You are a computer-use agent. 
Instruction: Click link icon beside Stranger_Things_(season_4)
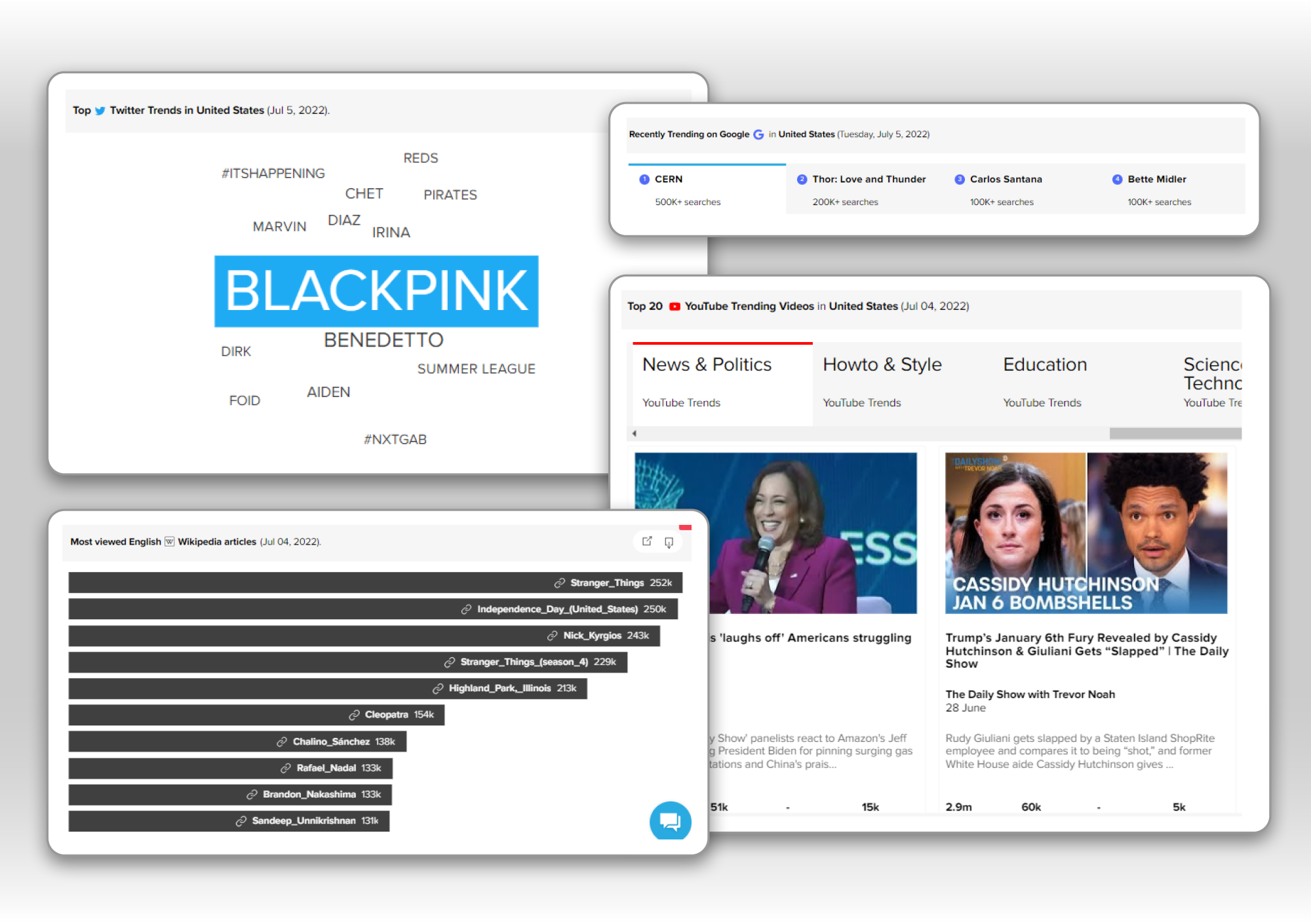coord(449,662)
